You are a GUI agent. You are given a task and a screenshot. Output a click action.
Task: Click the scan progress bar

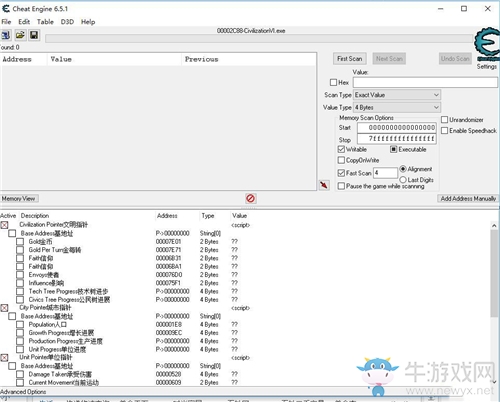coord(259,39)
